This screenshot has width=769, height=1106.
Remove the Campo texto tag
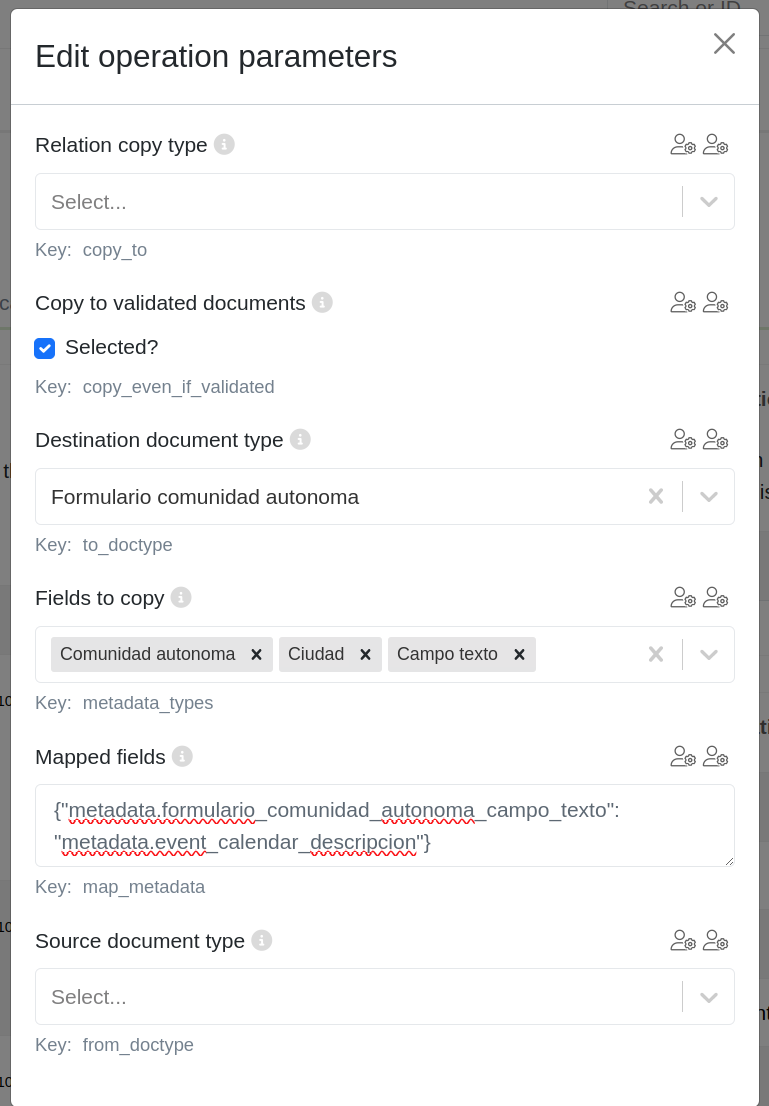[519, 655]
